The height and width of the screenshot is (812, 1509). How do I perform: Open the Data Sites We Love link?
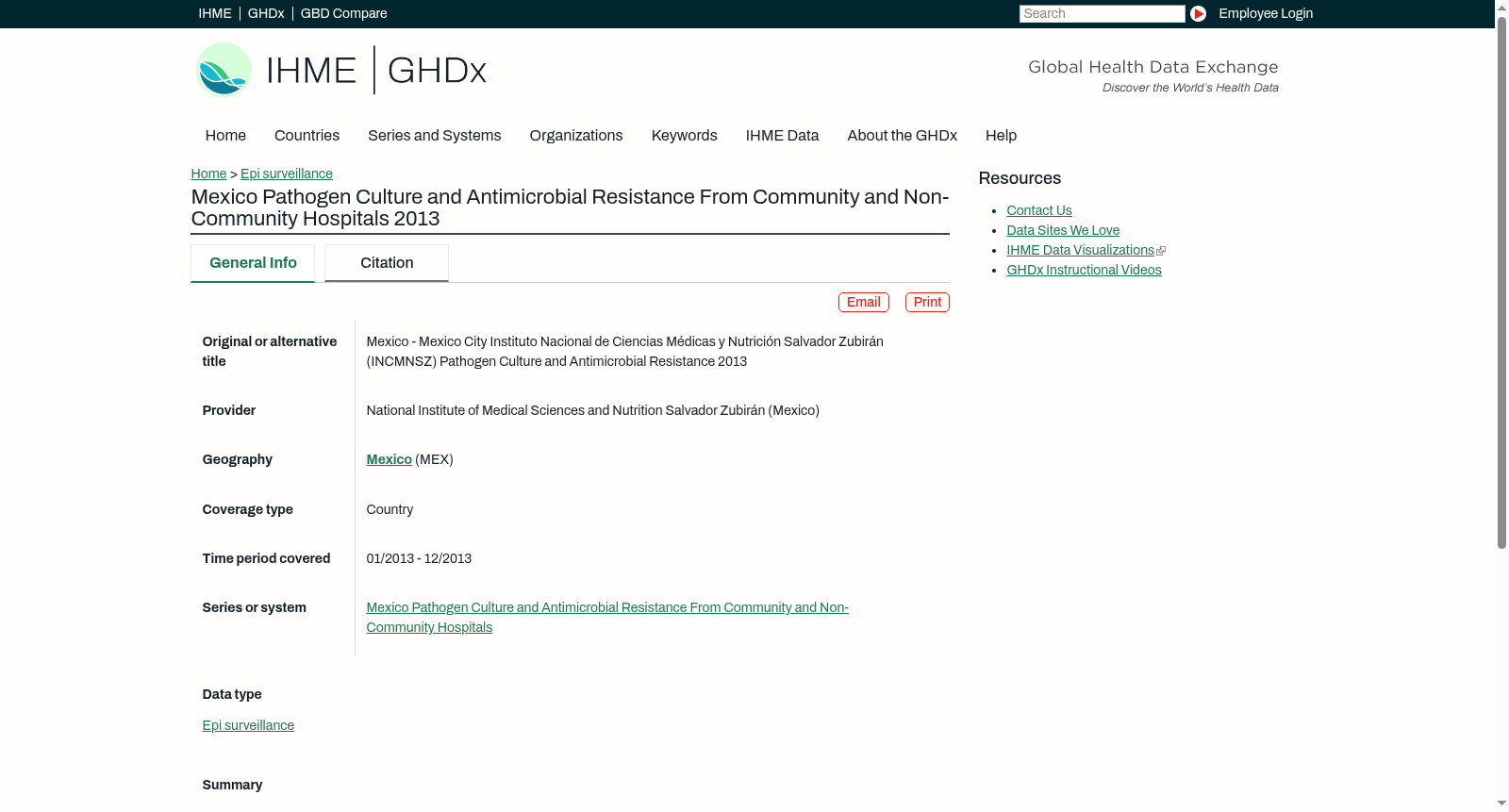point(1063,230)
